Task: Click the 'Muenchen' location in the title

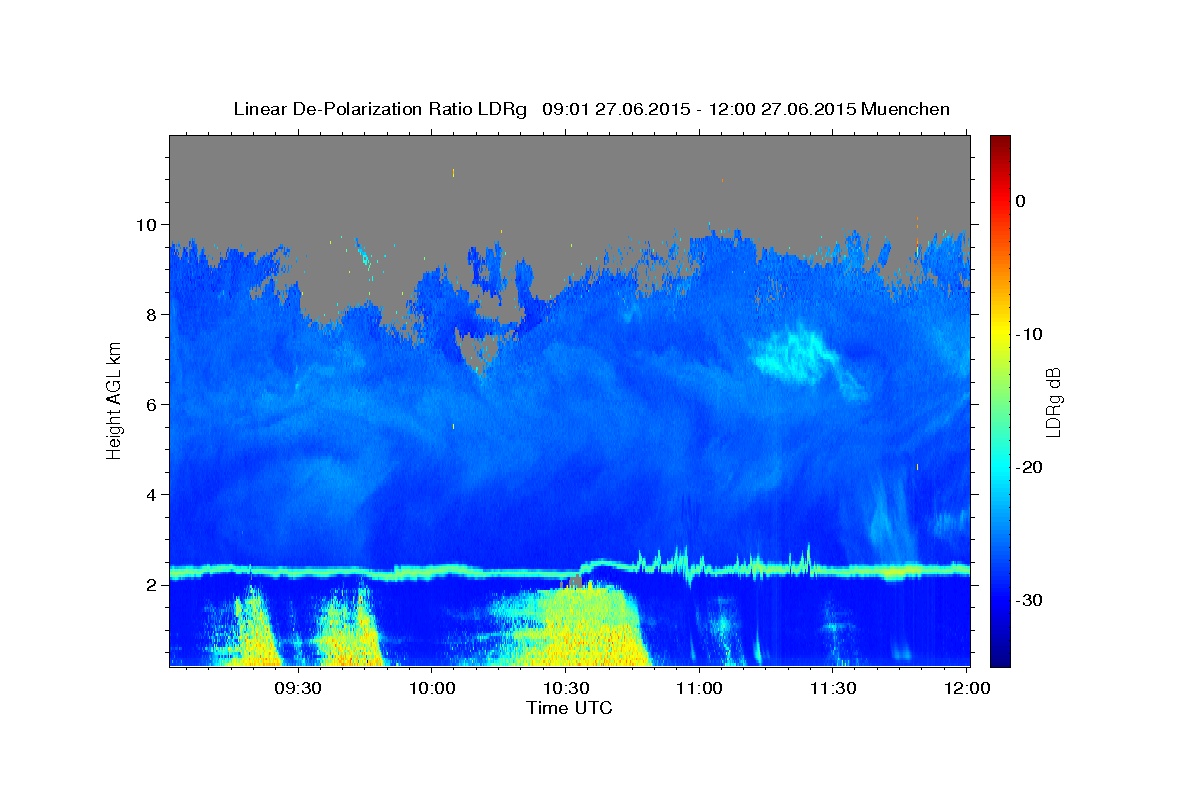Action: click(906, 109)
